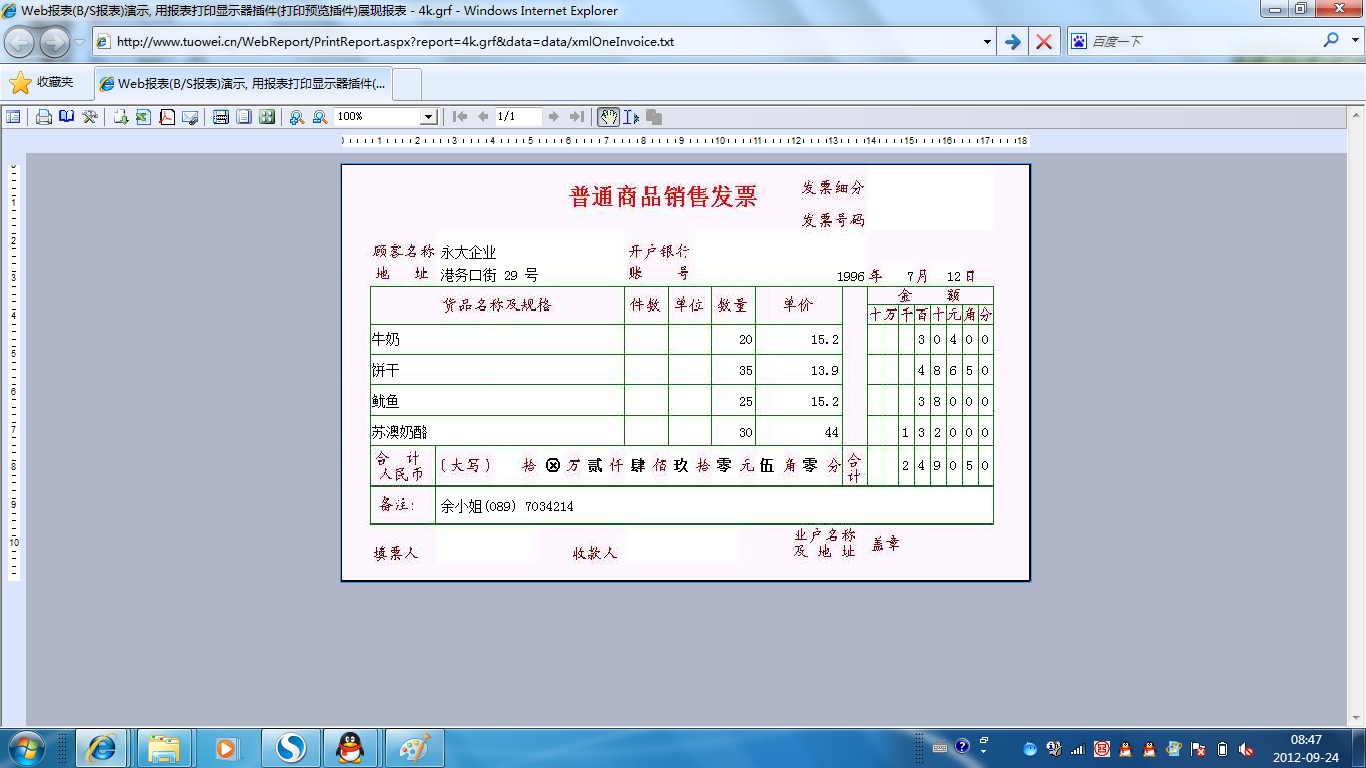Open the bookmark book icon
1366x768 pixels.
point(66,117)
